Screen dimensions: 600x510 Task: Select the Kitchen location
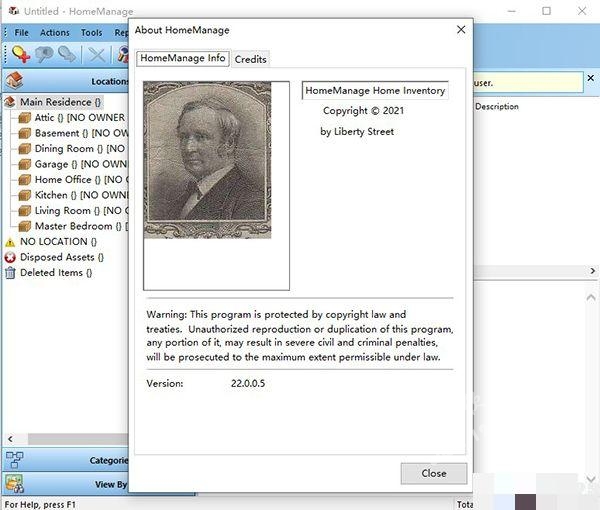(82, 195)
